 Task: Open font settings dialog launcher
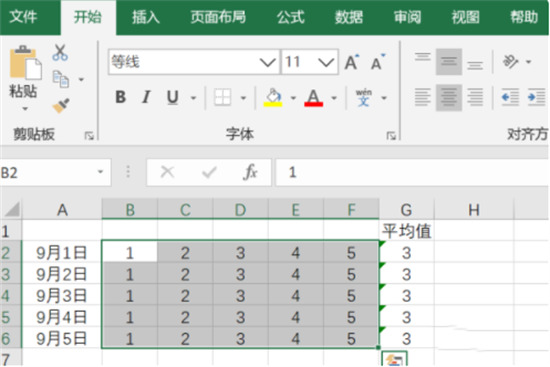point(391,135)
